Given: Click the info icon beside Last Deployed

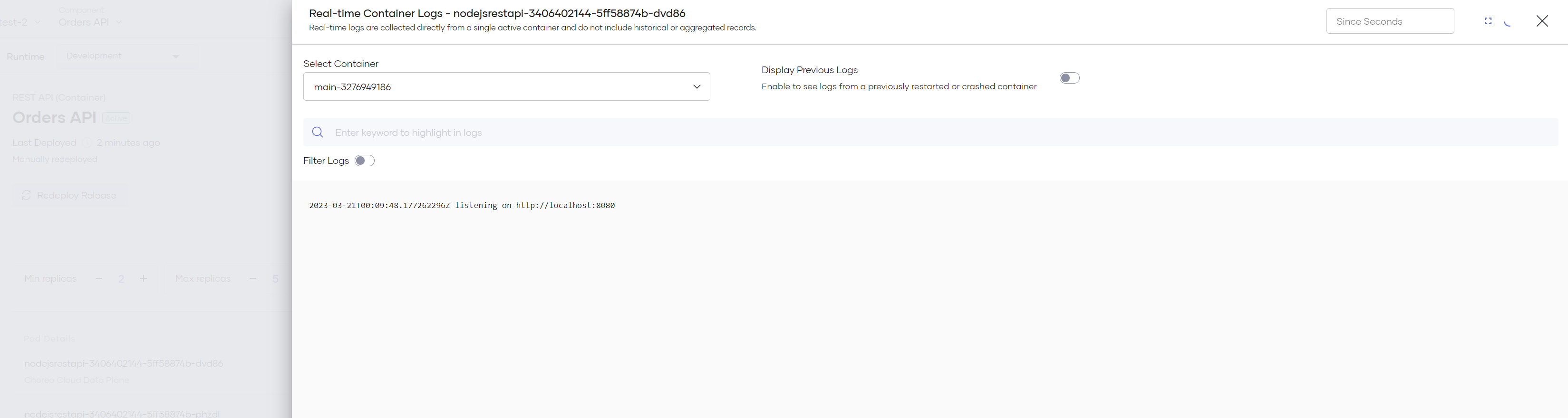Looking at the screenshot, I should 87,143.
